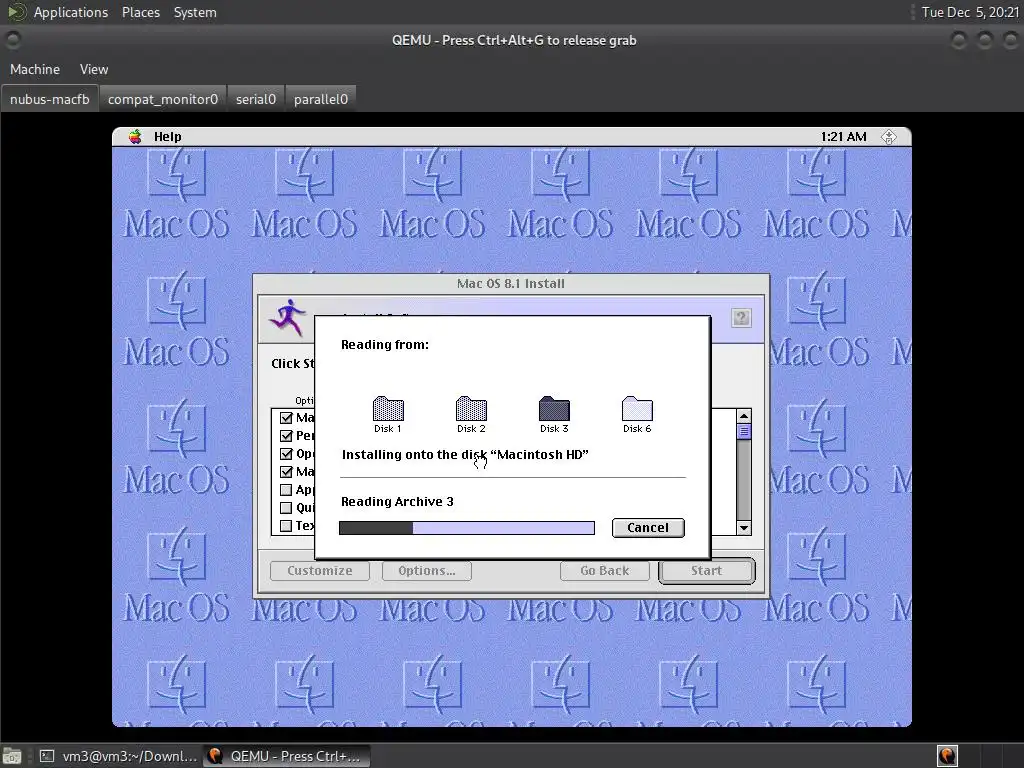Toggle the unchecked 'Te' checkbox
This screenshot has width=1024, height=768.
(x=286, y=526)
